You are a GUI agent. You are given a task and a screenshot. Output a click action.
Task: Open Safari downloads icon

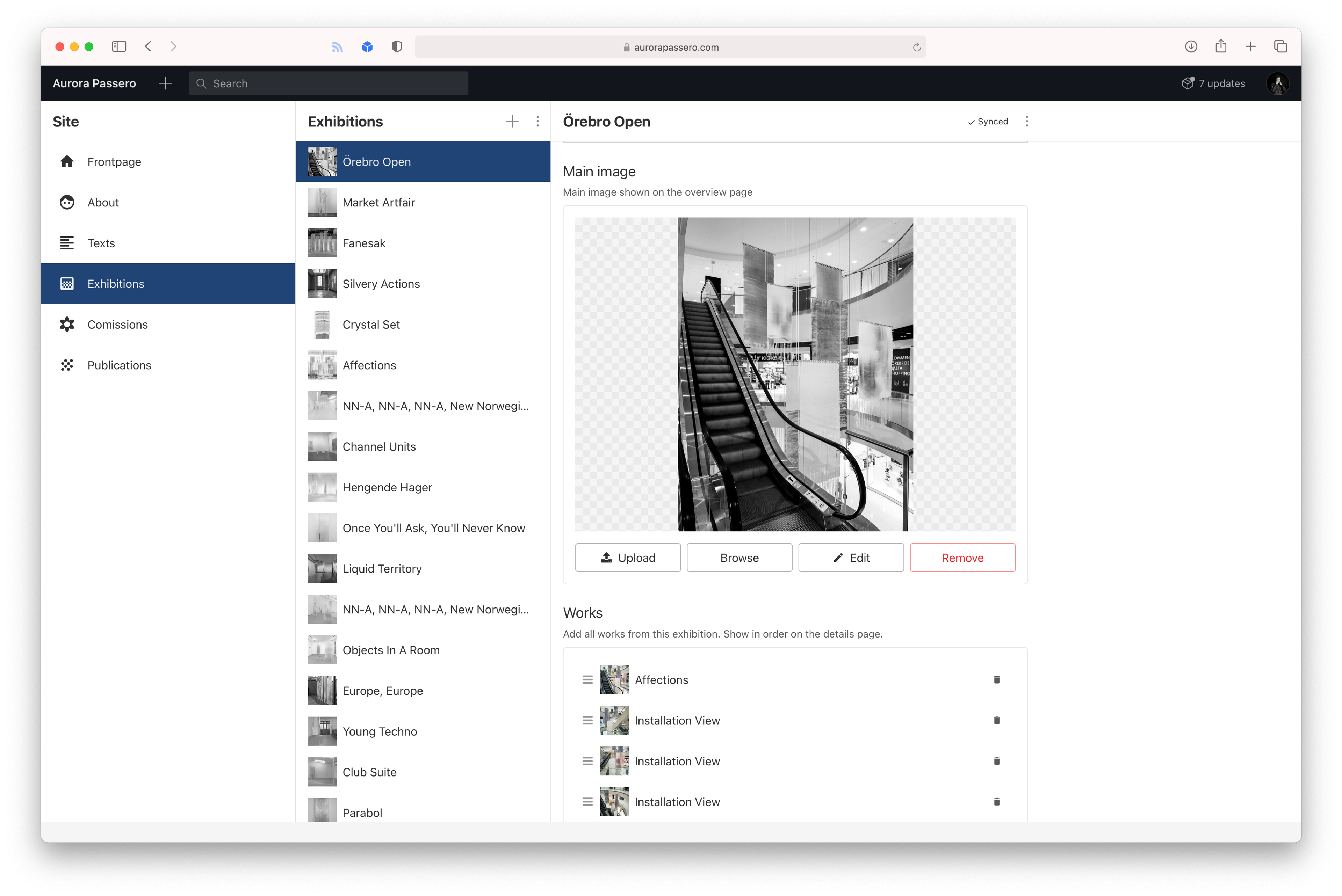(x=1191, y=46)
